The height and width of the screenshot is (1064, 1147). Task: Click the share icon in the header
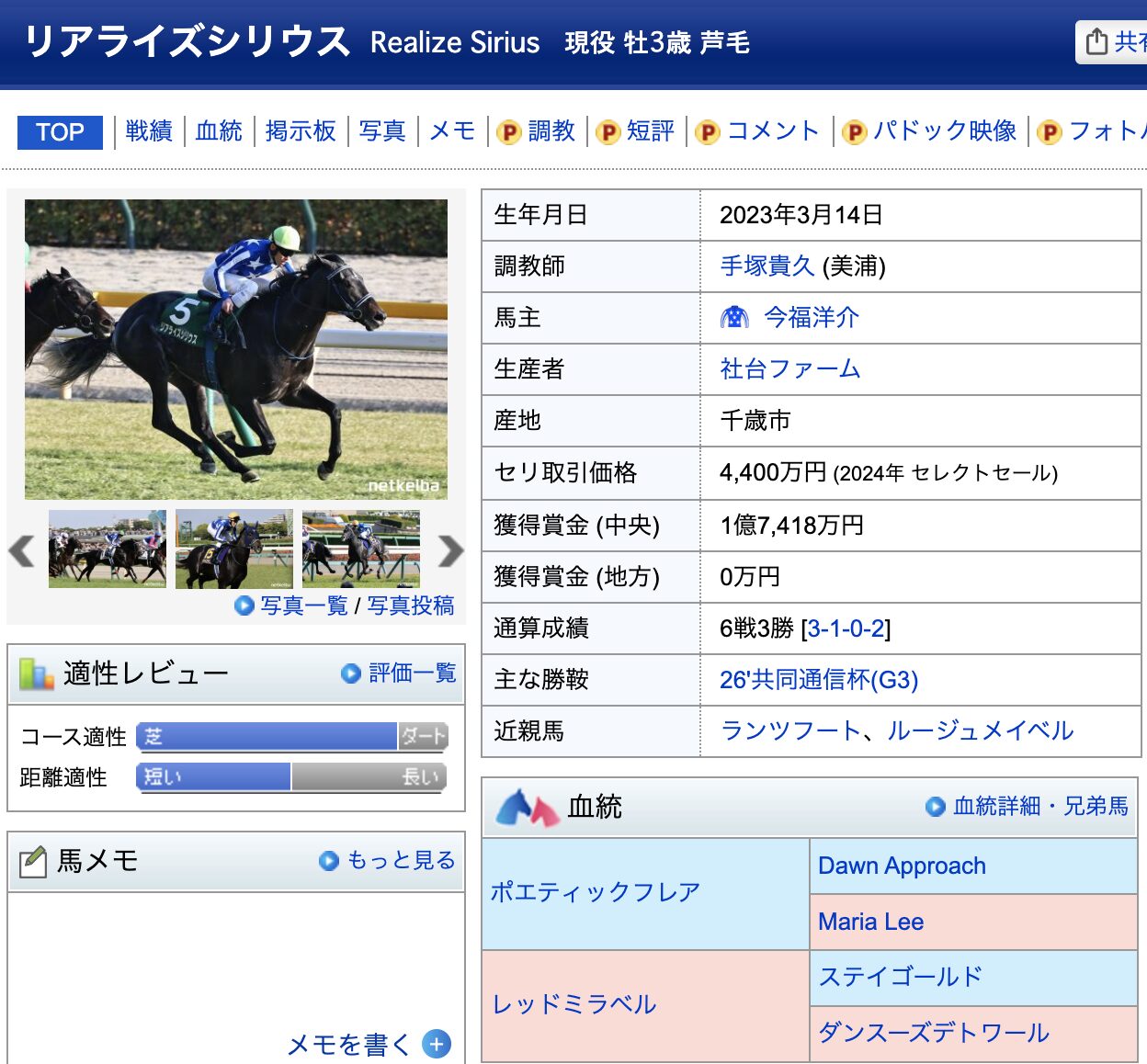tap(1096, 42)
